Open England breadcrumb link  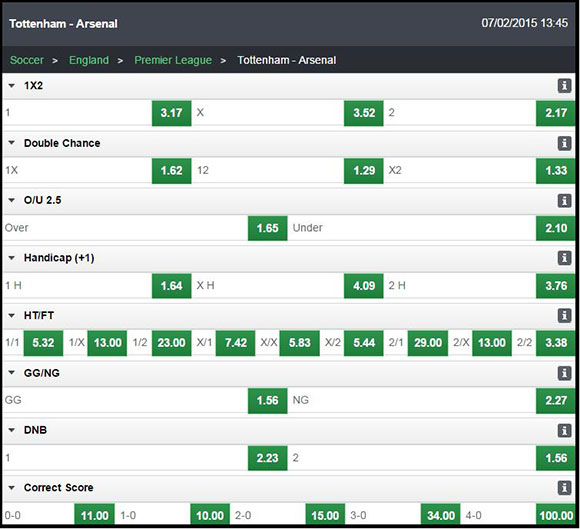tap(89, 60)
